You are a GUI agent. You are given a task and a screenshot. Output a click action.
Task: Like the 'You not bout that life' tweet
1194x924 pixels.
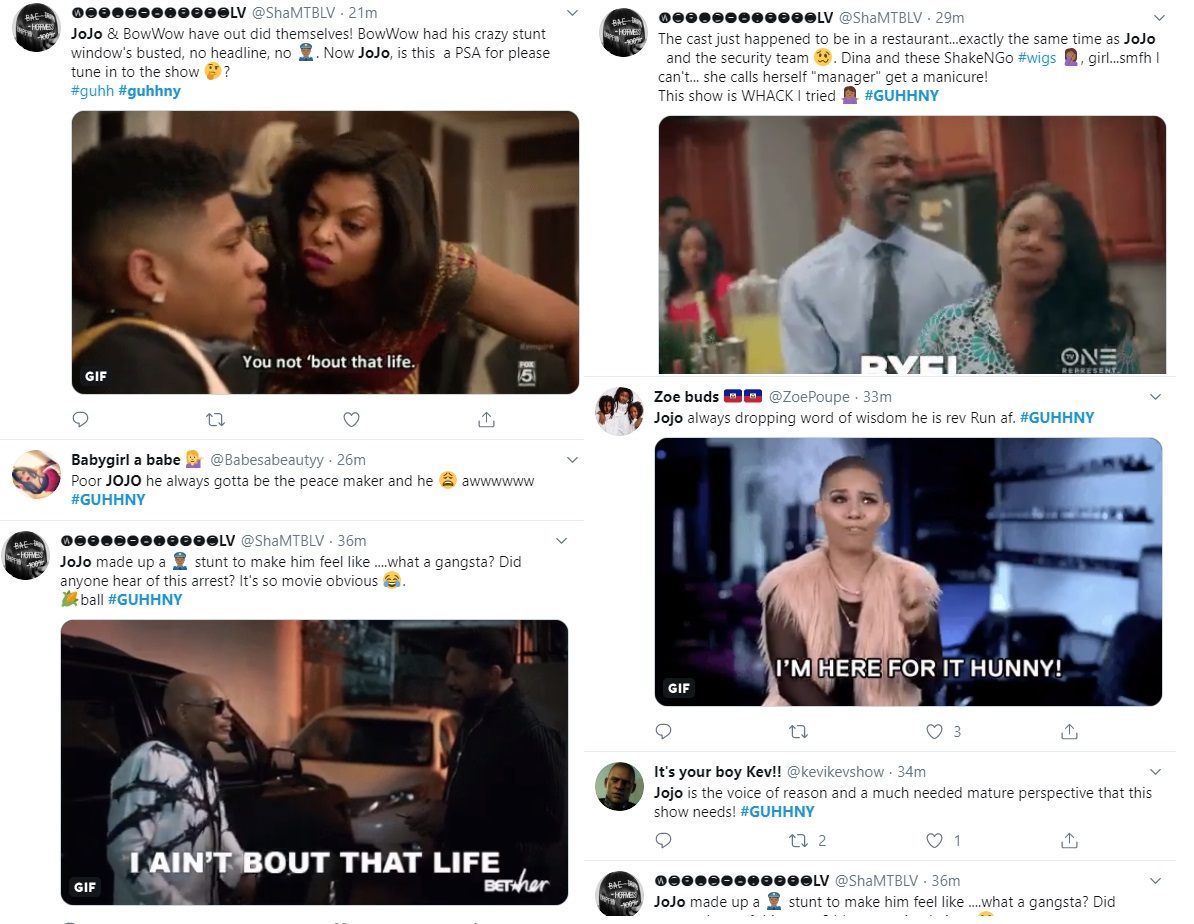351,419
